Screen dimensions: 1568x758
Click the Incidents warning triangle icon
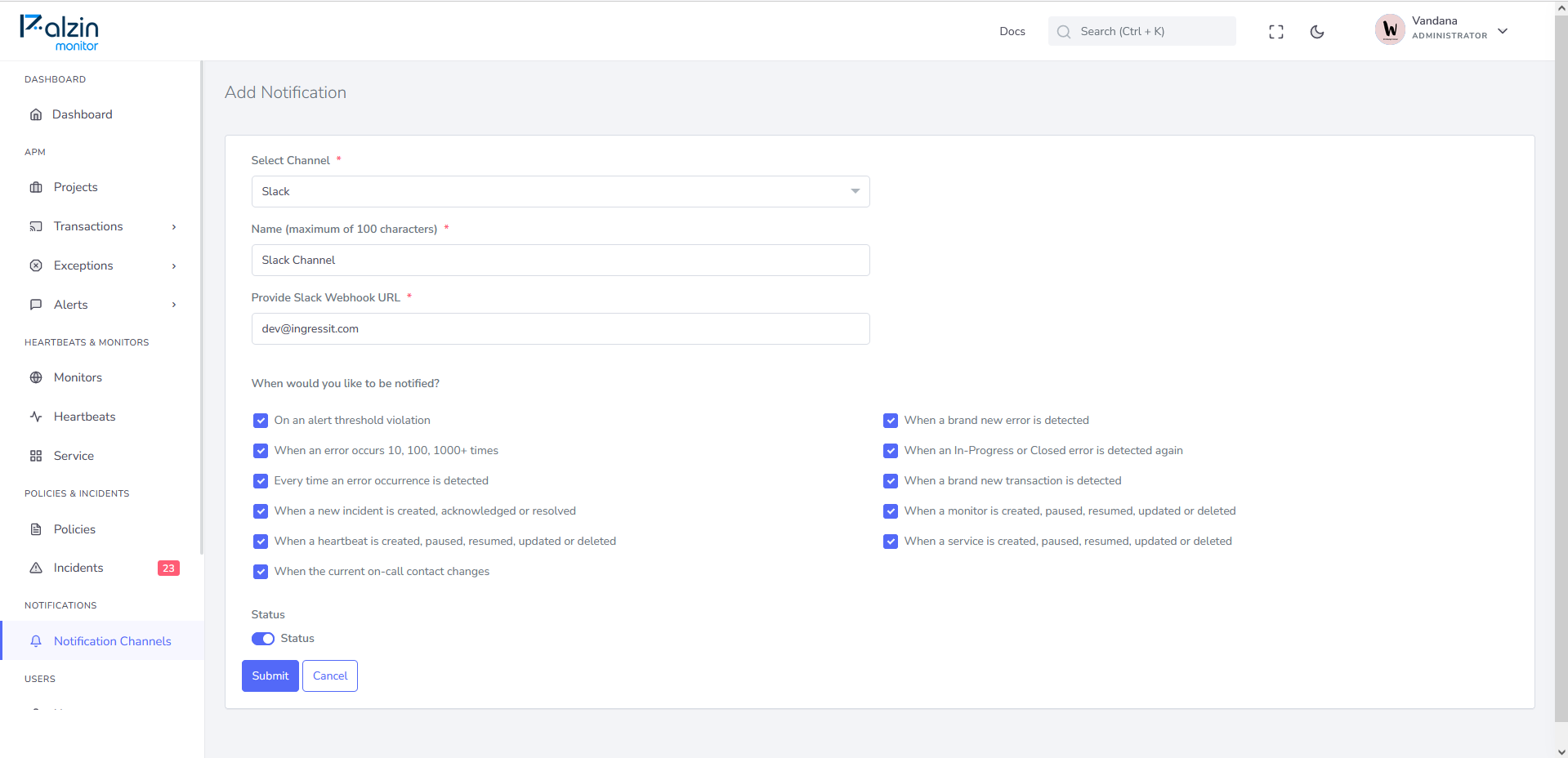coord(36,568)
